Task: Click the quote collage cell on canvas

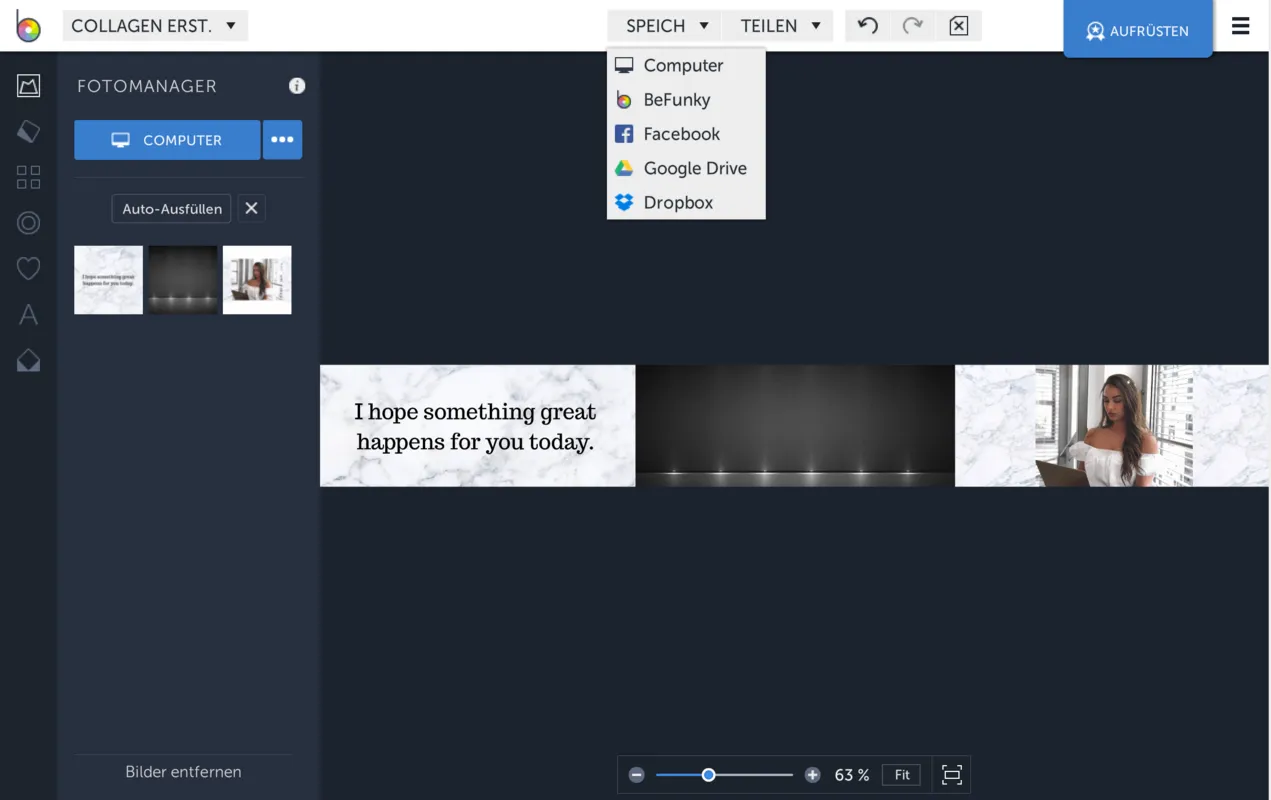Action: [x=477, y=426]
